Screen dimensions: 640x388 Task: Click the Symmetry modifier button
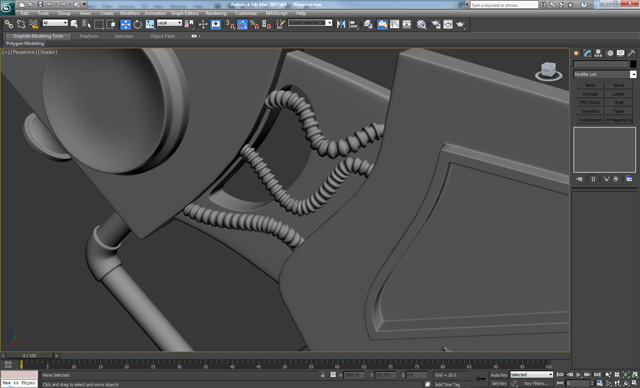pos(590,111)
